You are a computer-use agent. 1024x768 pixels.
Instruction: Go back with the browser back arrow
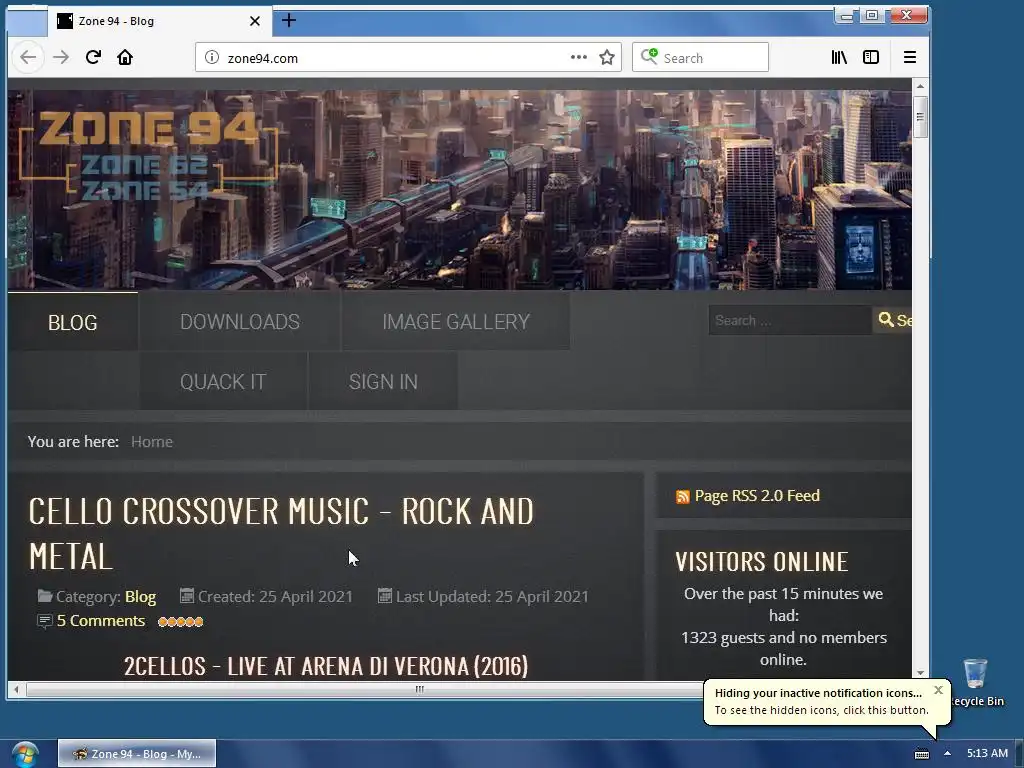[28, 57]
